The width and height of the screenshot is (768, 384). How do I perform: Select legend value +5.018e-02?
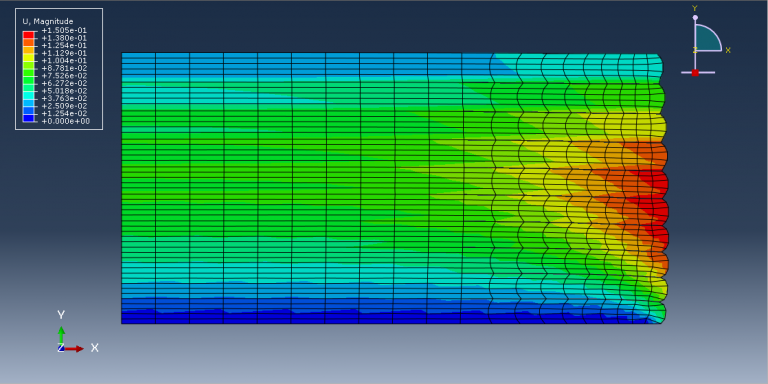point(64,91)
